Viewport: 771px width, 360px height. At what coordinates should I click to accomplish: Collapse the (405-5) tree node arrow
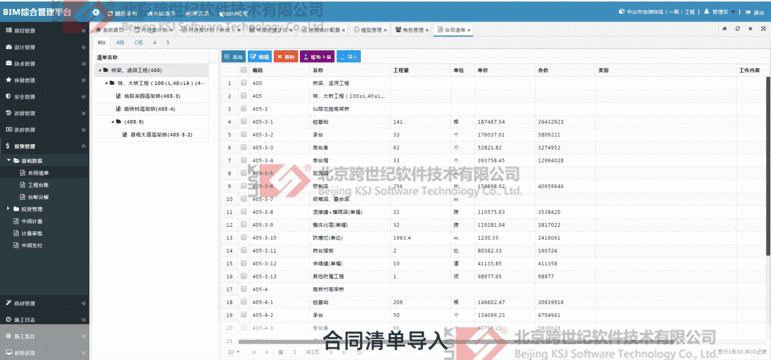point(112,121)
